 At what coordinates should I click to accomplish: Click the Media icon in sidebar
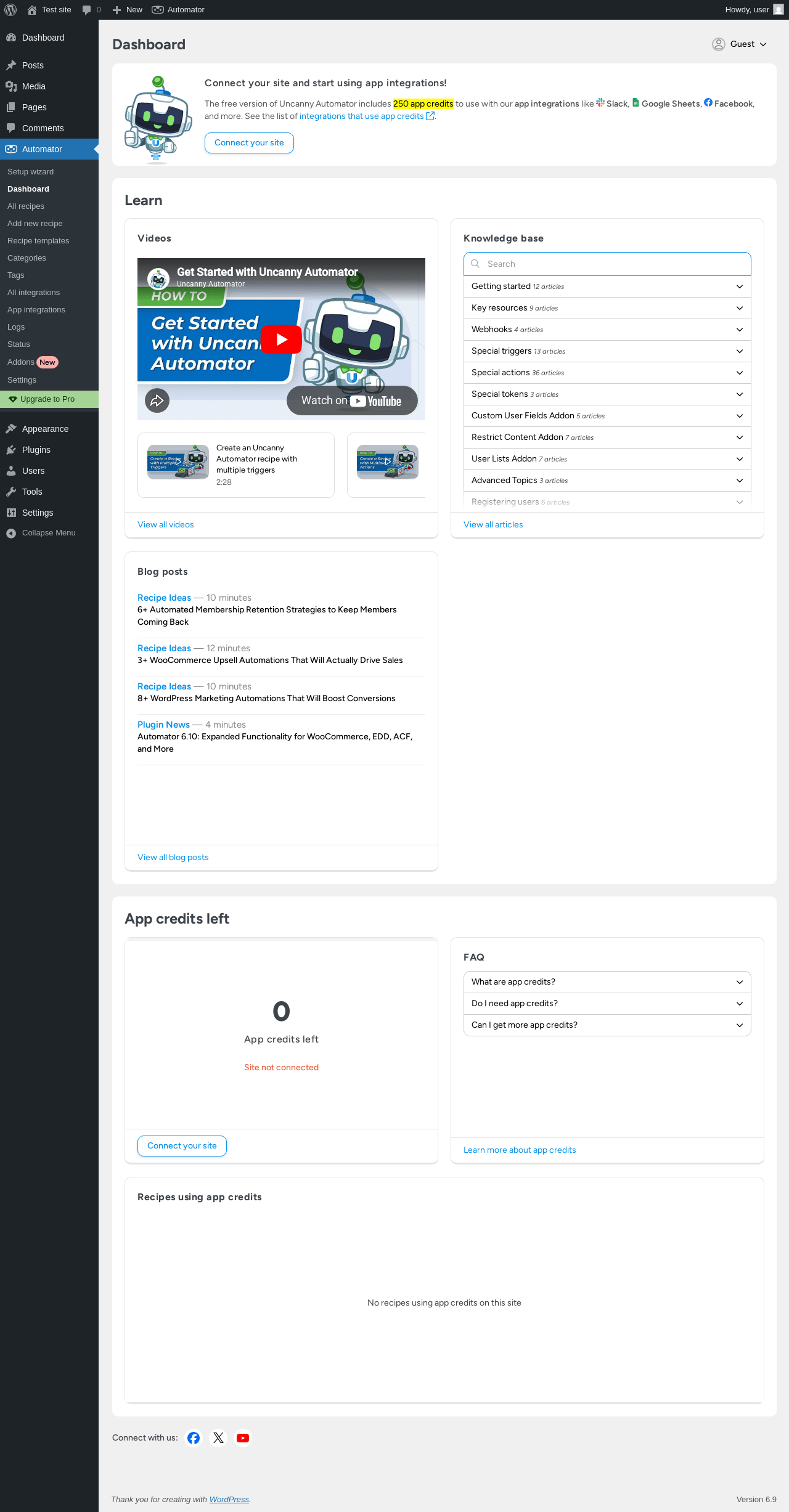[x=11, y=86]
